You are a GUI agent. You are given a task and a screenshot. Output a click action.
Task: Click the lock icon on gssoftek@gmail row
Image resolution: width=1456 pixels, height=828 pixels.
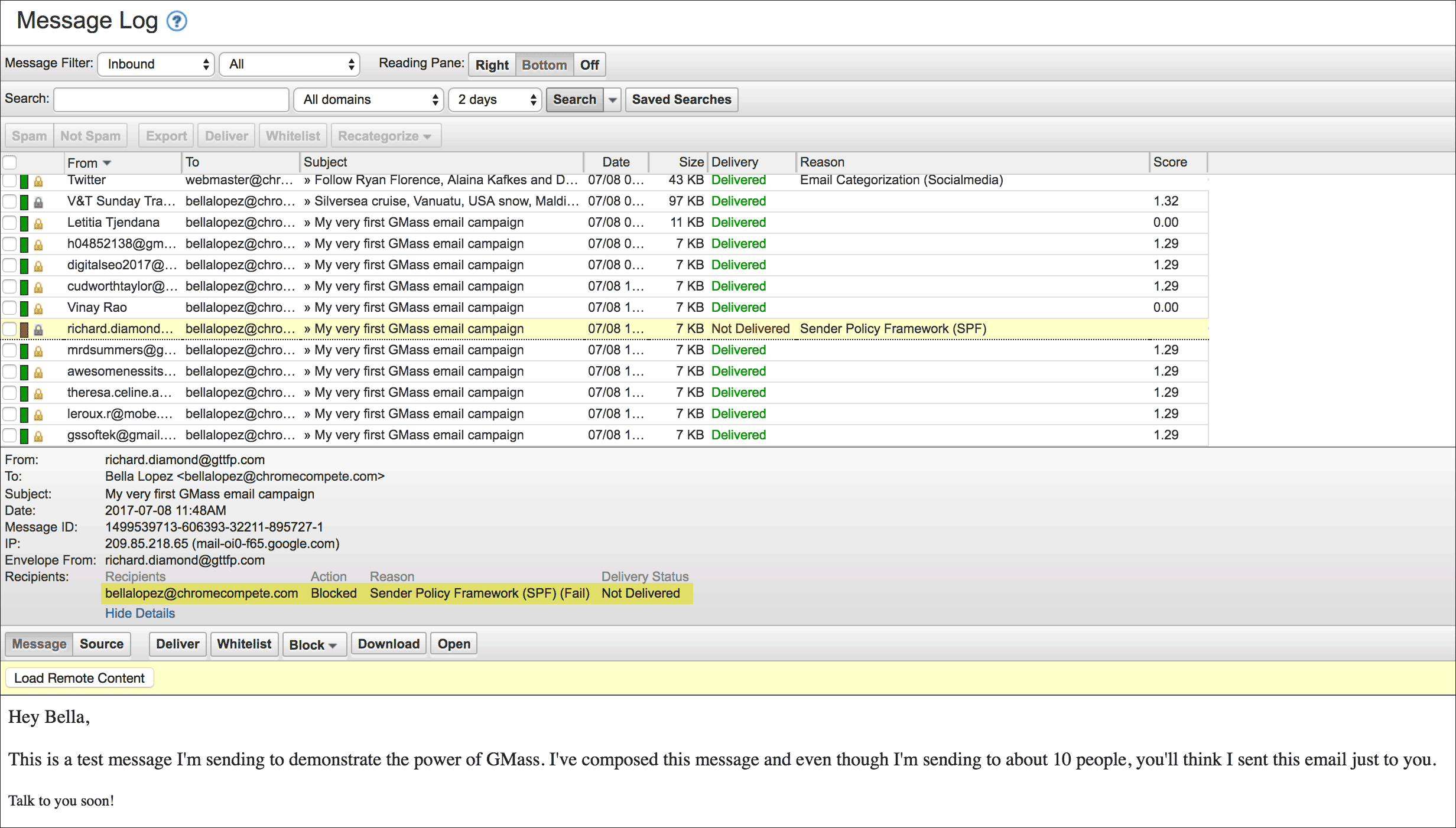[x=38, y=436]
